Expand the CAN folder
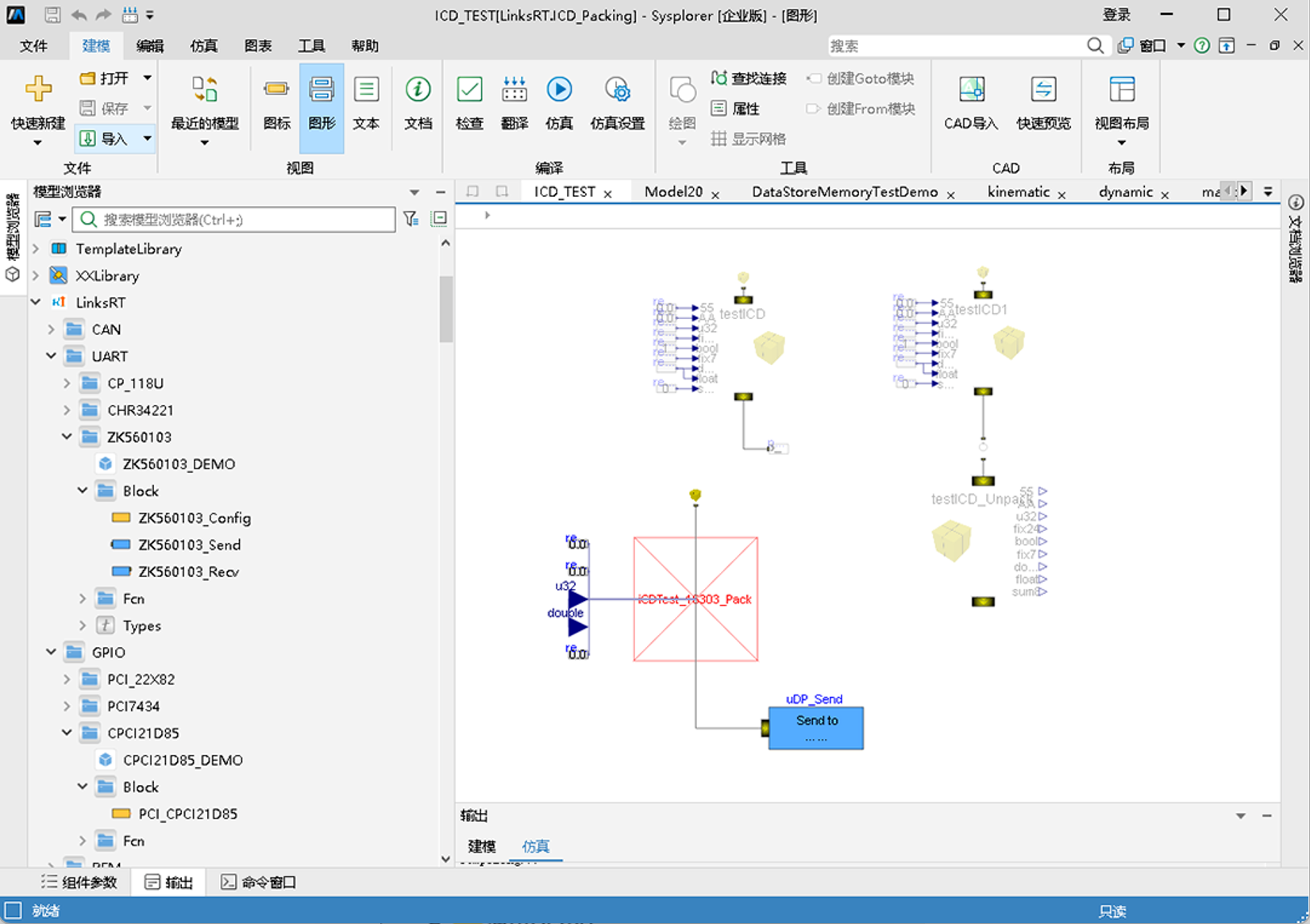 pyautogui.click(x=52, y=329)
